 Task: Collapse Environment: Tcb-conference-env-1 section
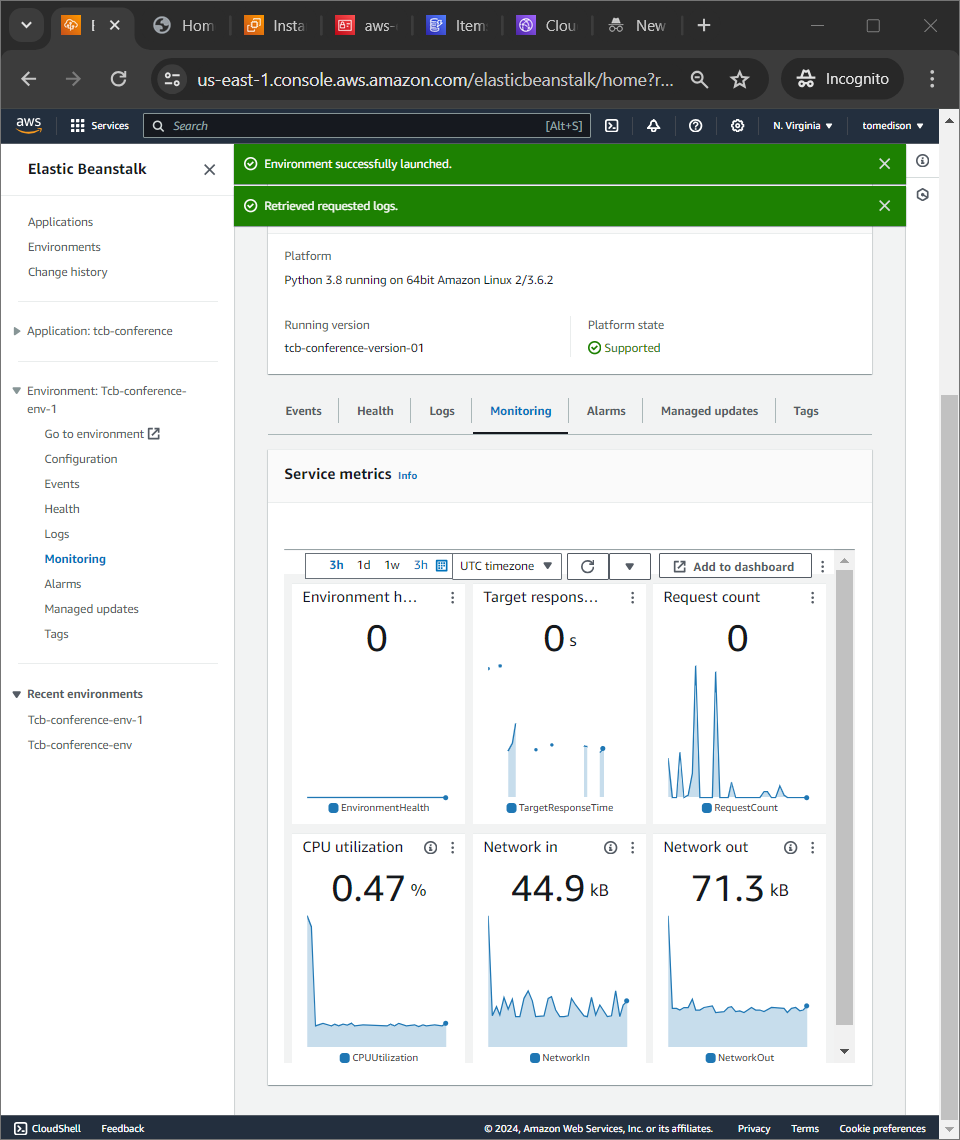click(x=17, y=391)
